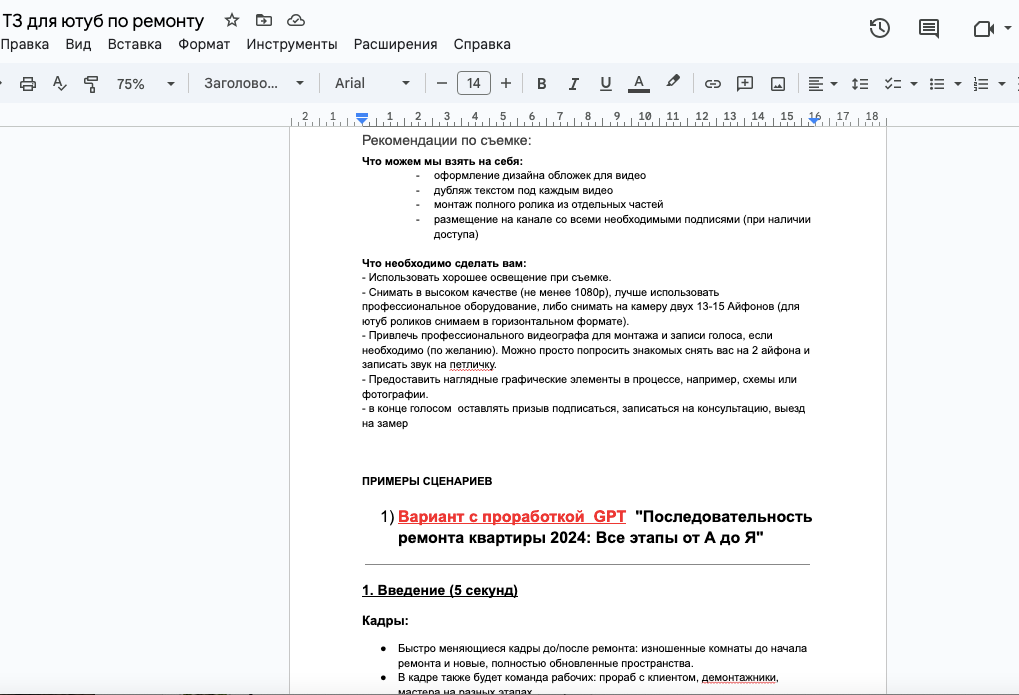Apply a numbered list
The width and height of the screenshot is (1019, 695).
pyautogui.click(x=981, y=83)
